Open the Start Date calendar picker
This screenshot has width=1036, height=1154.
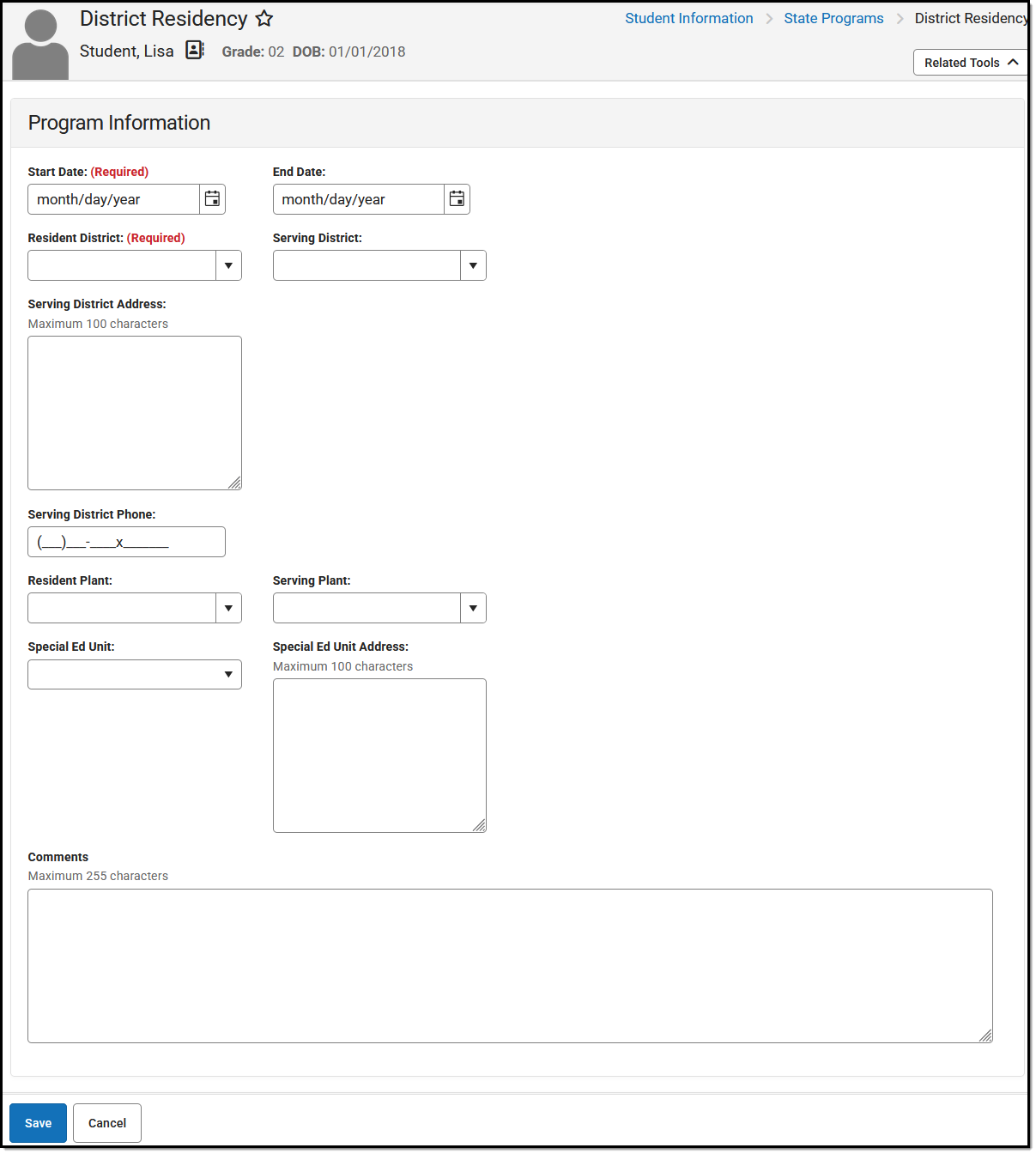212,198
